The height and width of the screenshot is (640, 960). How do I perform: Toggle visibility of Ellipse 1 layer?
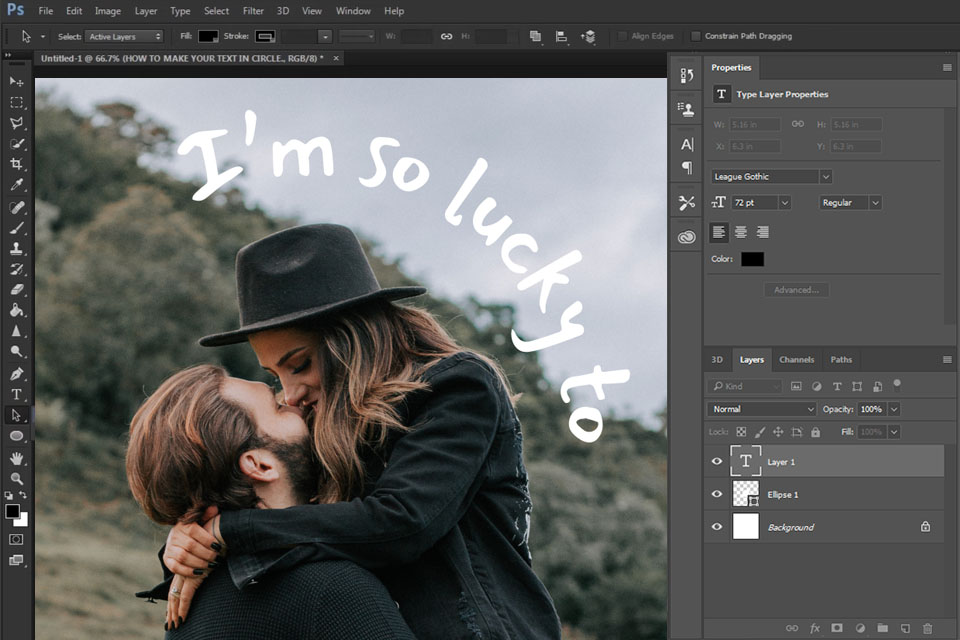716,494
